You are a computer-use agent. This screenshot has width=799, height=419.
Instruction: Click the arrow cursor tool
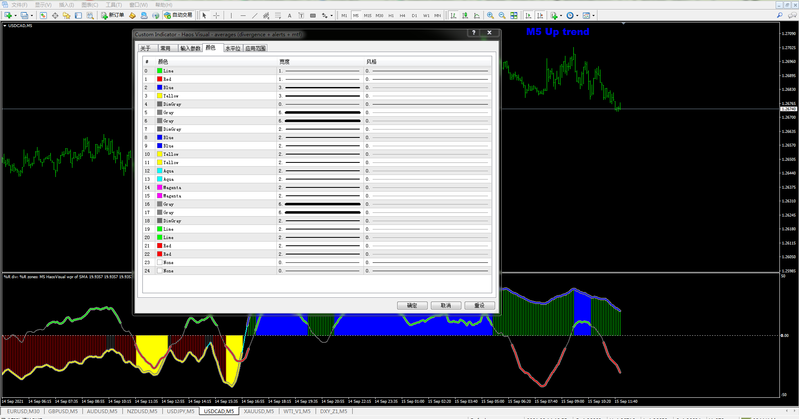pos(205,16)
